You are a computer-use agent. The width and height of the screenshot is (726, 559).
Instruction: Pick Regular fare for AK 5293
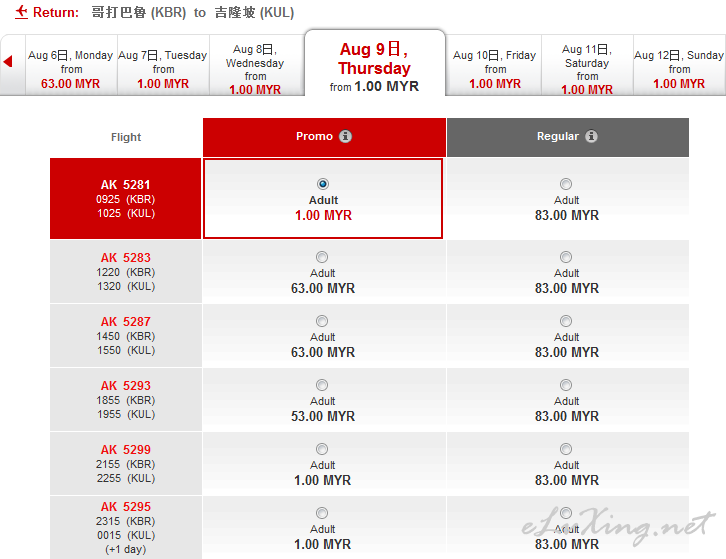coord(566,385)
